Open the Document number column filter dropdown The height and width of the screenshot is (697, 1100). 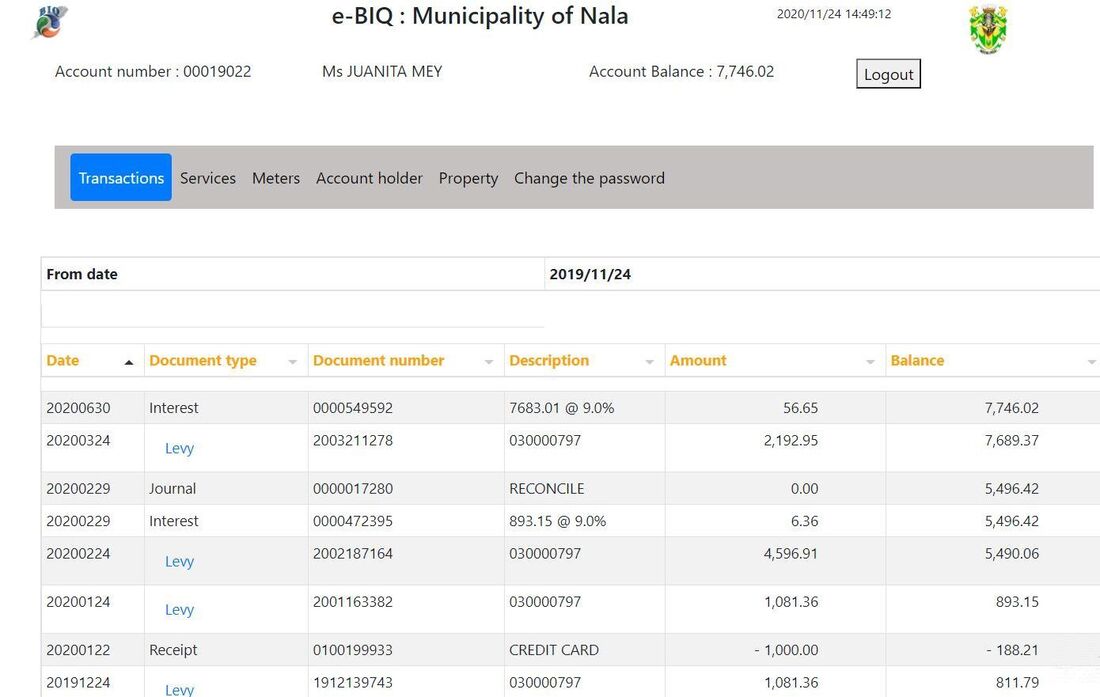[489, 362]
